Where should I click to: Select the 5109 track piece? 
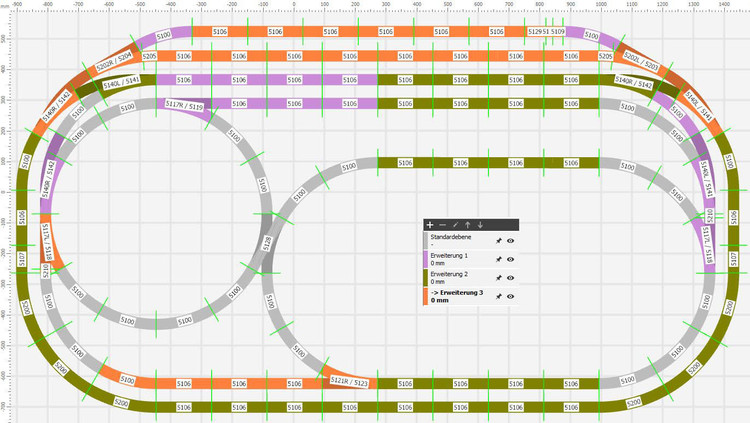click(x=558, y=32)
